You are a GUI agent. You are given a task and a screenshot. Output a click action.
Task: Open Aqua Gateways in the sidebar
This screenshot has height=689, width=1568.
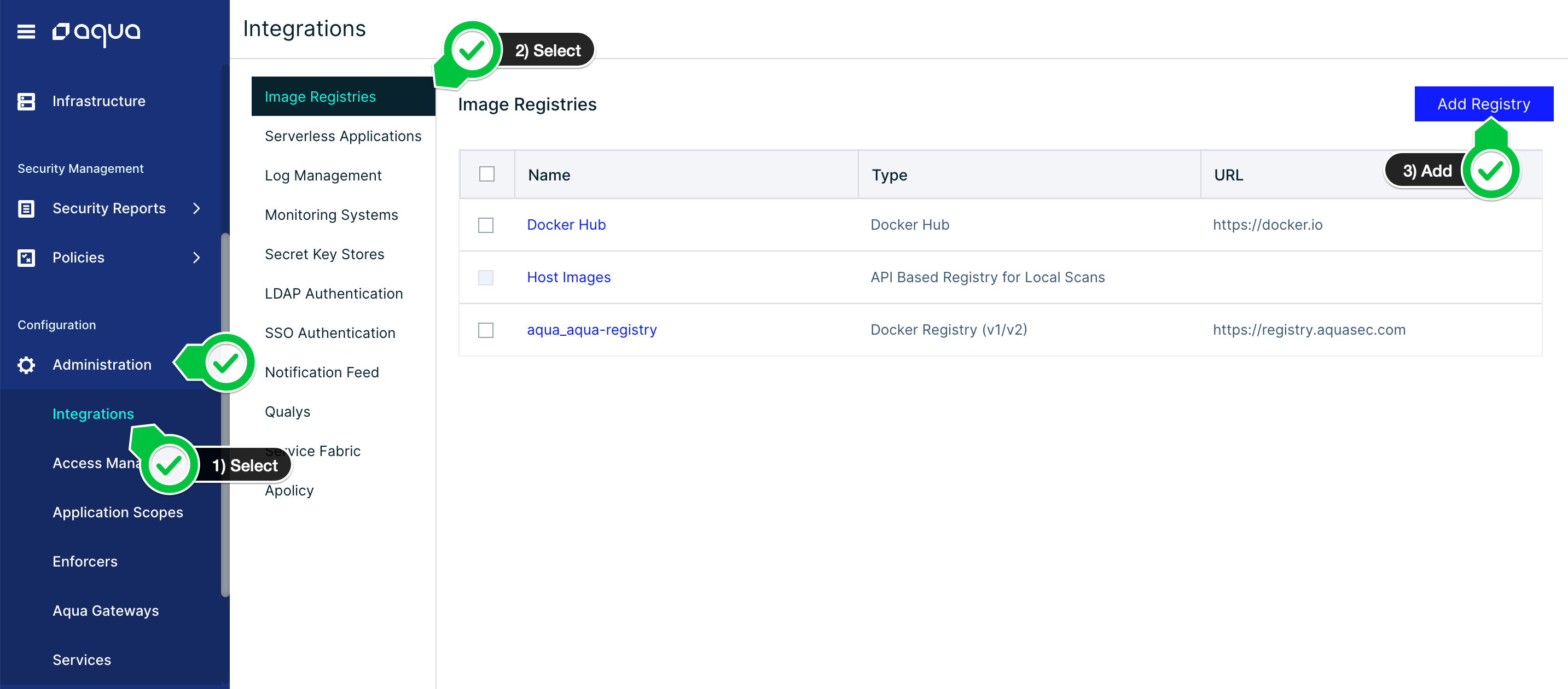[105, 611]
